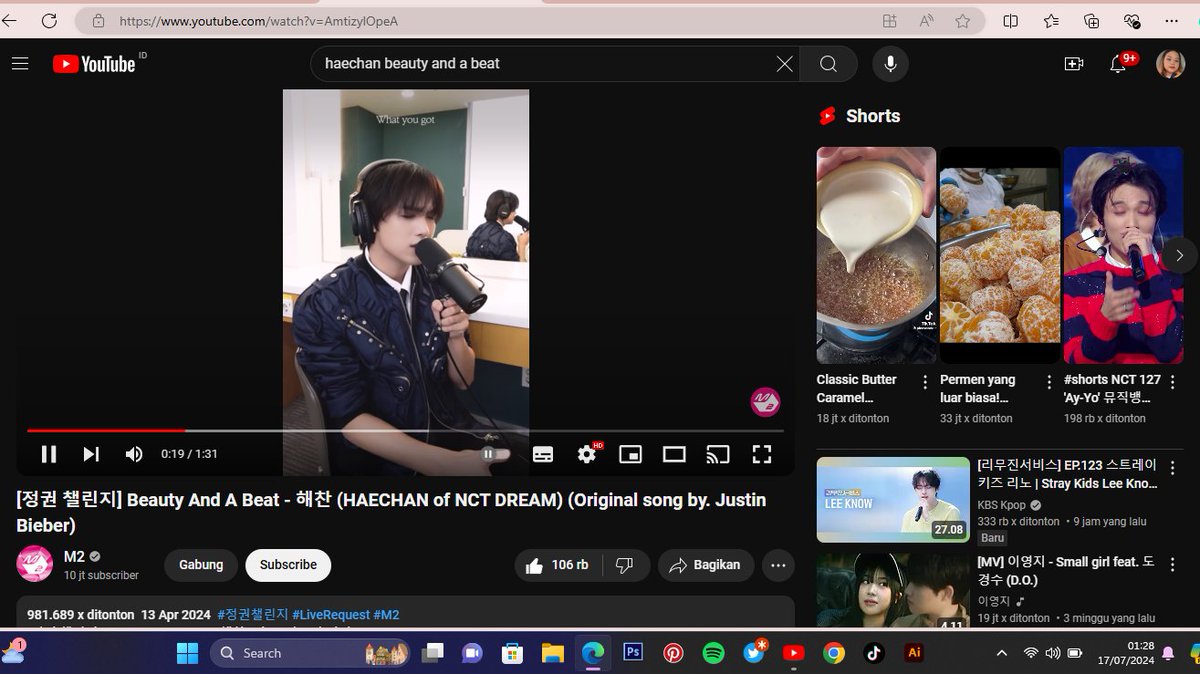
Task: Open more actions beside Bagikan
Action: [778, 565]
